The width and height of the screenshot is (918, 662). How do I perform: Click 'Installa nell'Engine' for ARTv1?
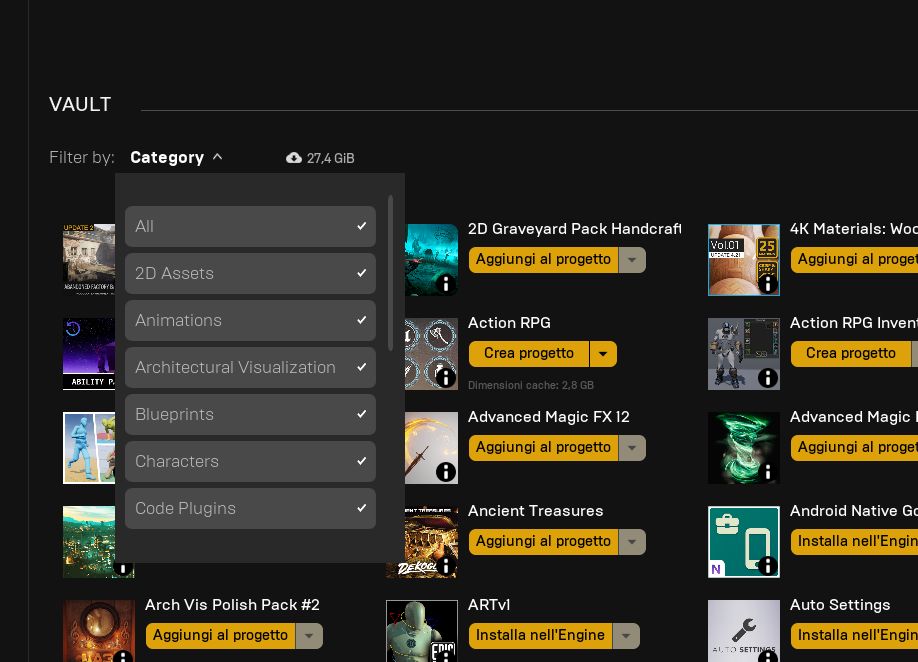540,635
